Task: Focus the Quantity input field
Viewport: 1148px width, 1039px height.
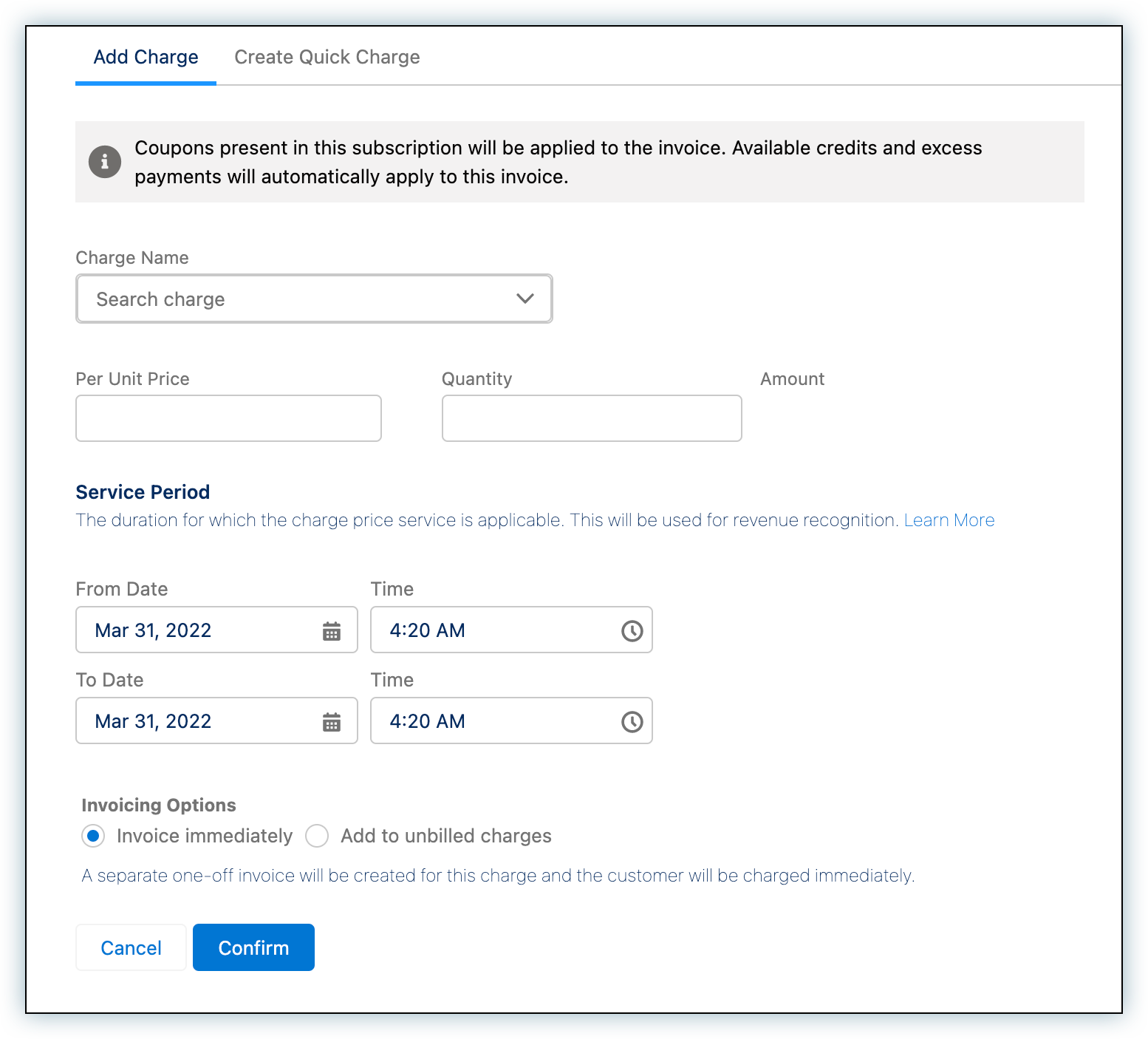Action: 591,418
